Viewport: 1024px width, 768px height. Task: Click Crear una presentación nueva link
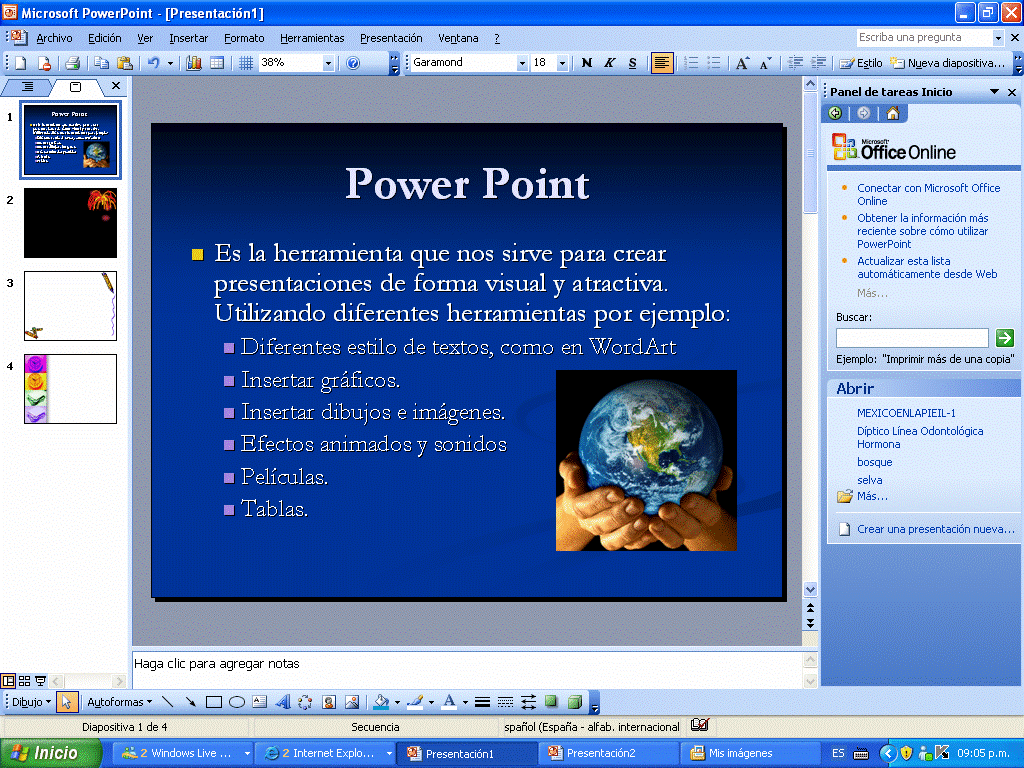point(936,529)
